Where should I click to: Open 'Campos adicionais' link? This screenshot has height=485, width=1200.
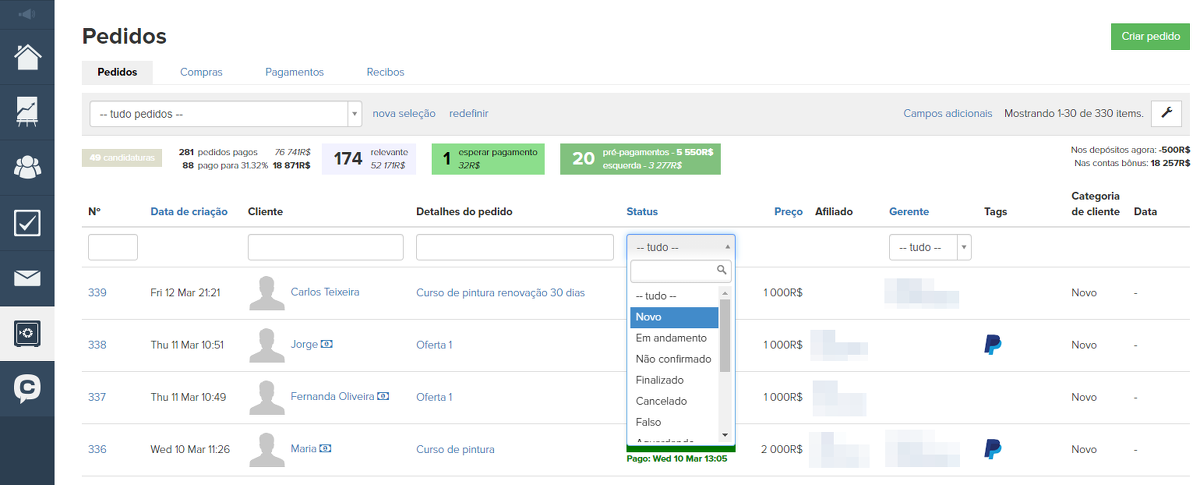coord(947,113)
